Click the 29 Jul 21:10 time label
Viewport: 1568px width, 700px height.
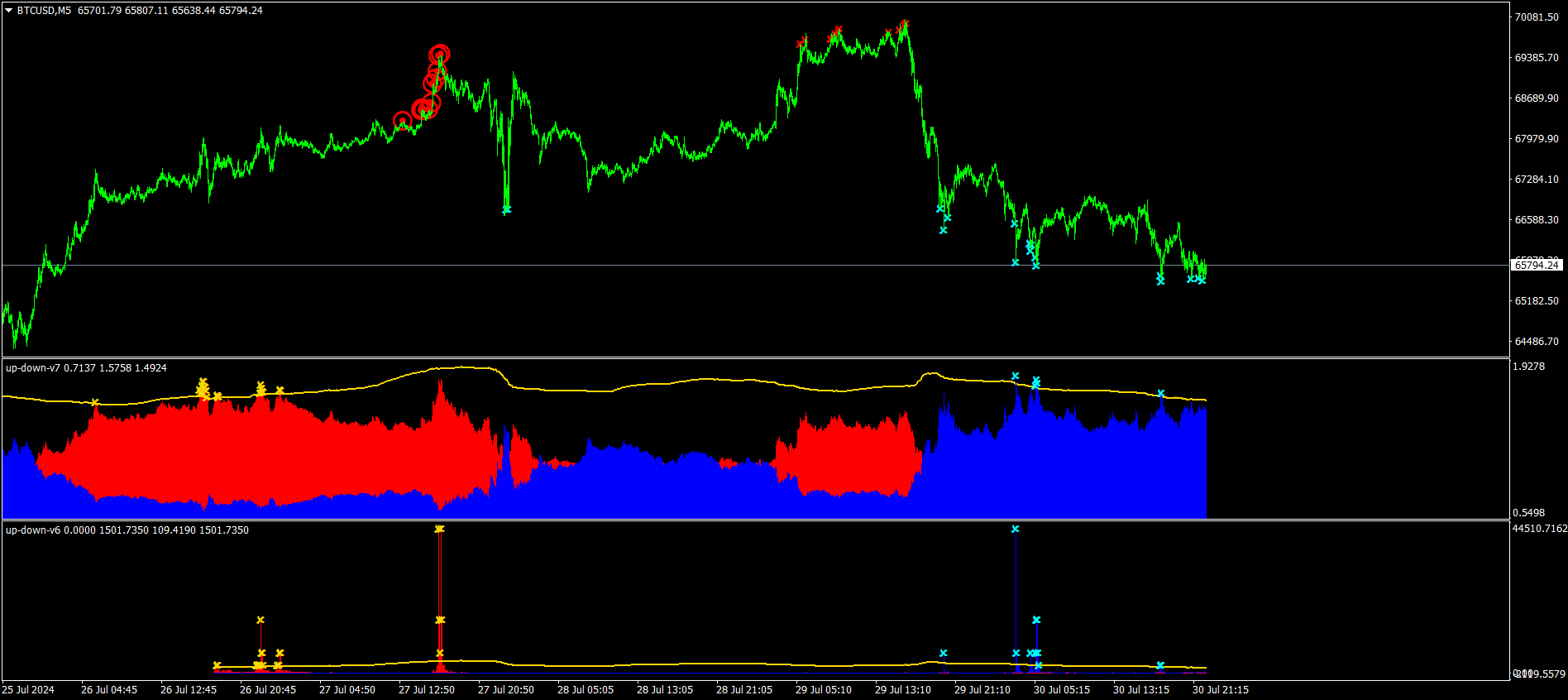tap(982, 690)
